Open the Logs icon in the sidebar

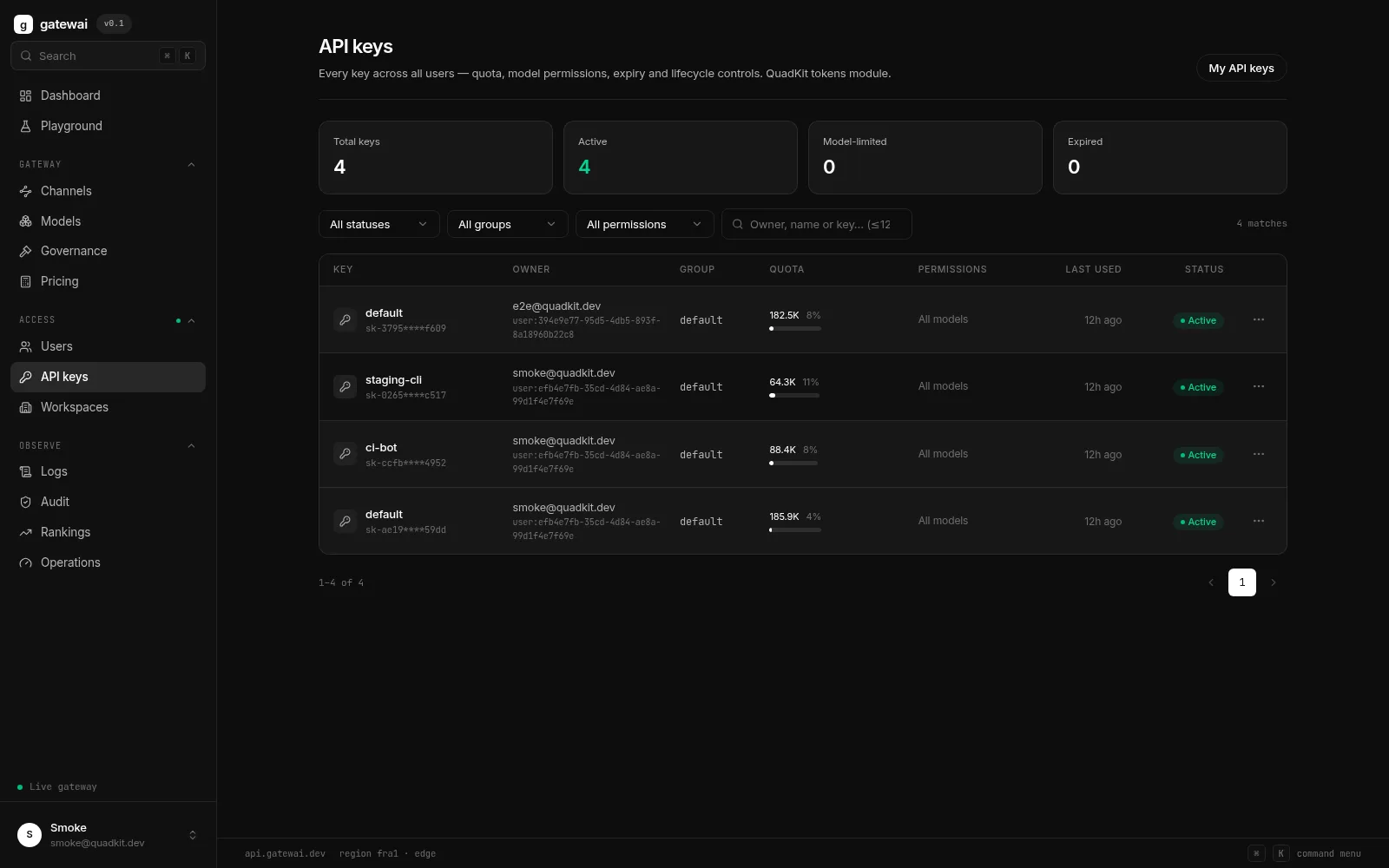coord(25,471)
